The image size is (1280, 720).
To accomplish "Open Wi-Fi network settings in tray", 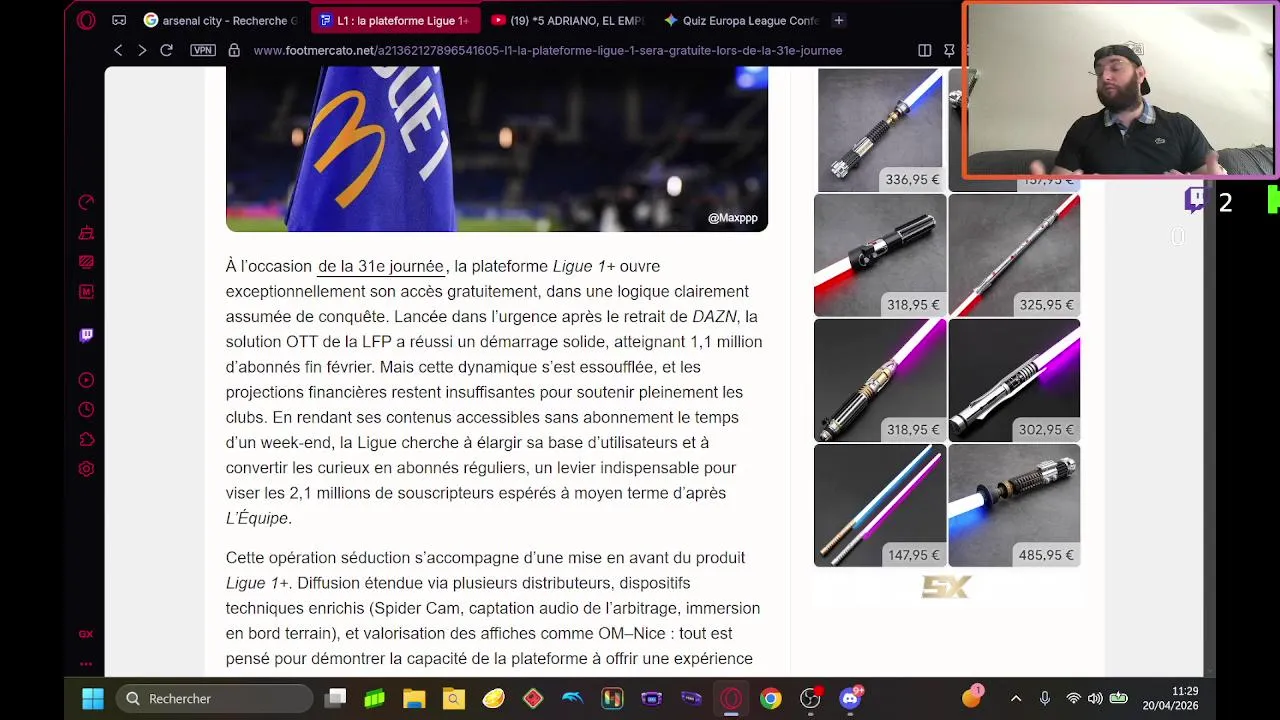I will 1073,698.
